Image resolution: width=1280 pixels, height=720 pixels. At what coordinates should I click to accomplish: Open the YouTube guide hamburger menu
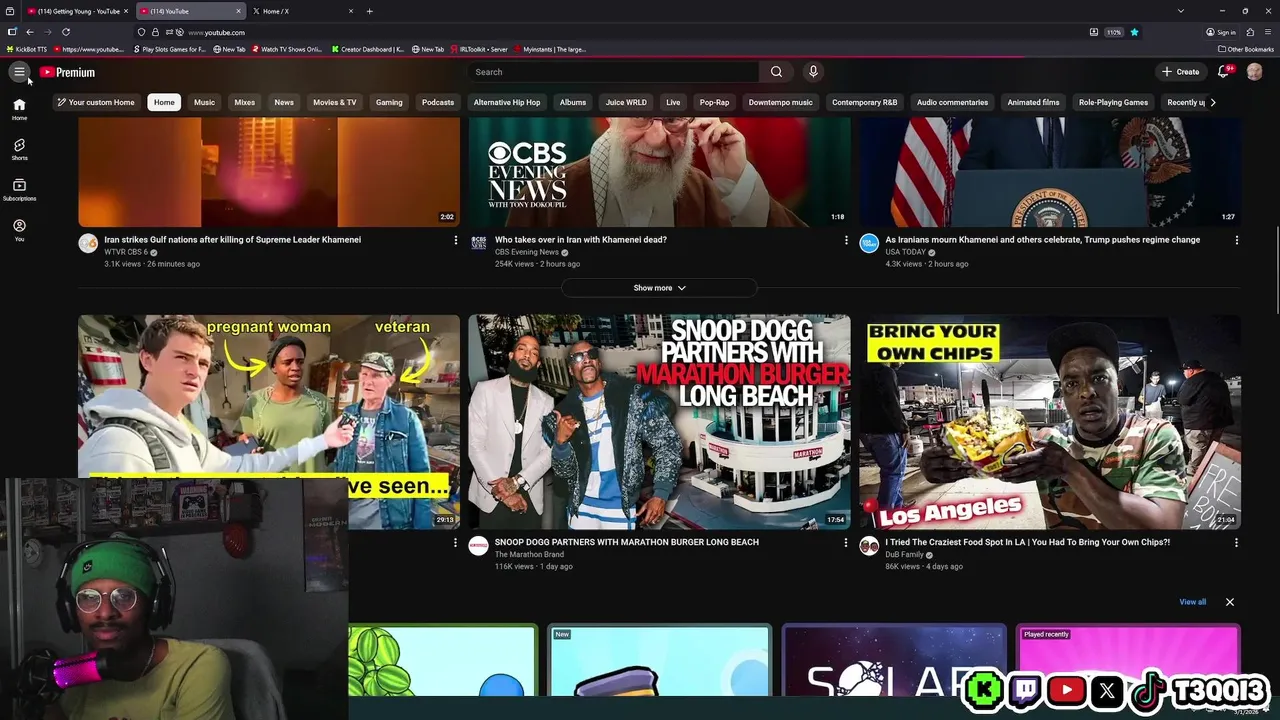19,72
